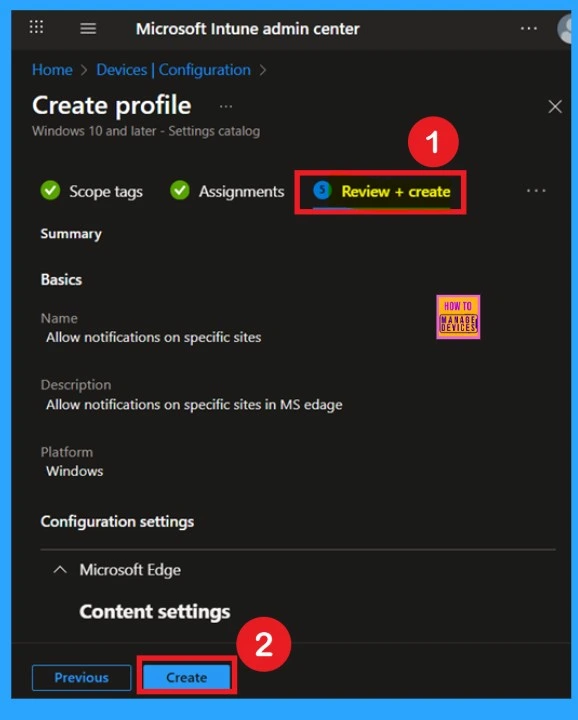Open the ellipsis next to Create profile
The height and width of the screenshot is (720, 578).
coord(225,107)
